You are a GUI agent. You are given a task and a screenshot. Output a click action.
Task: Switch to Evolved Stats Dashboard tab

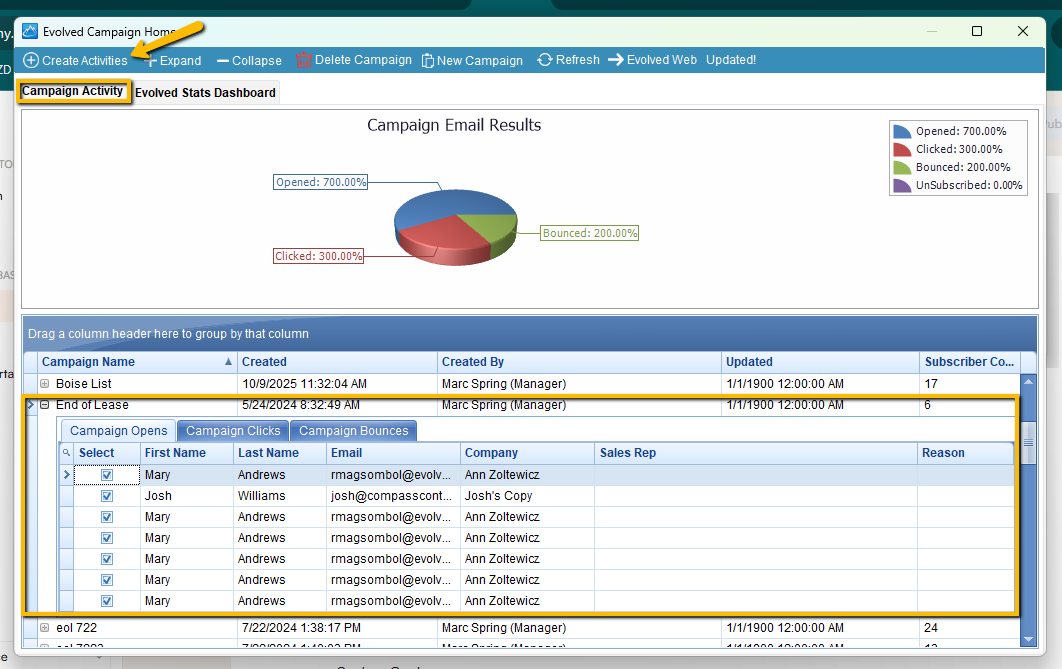[x=205, y=92]
